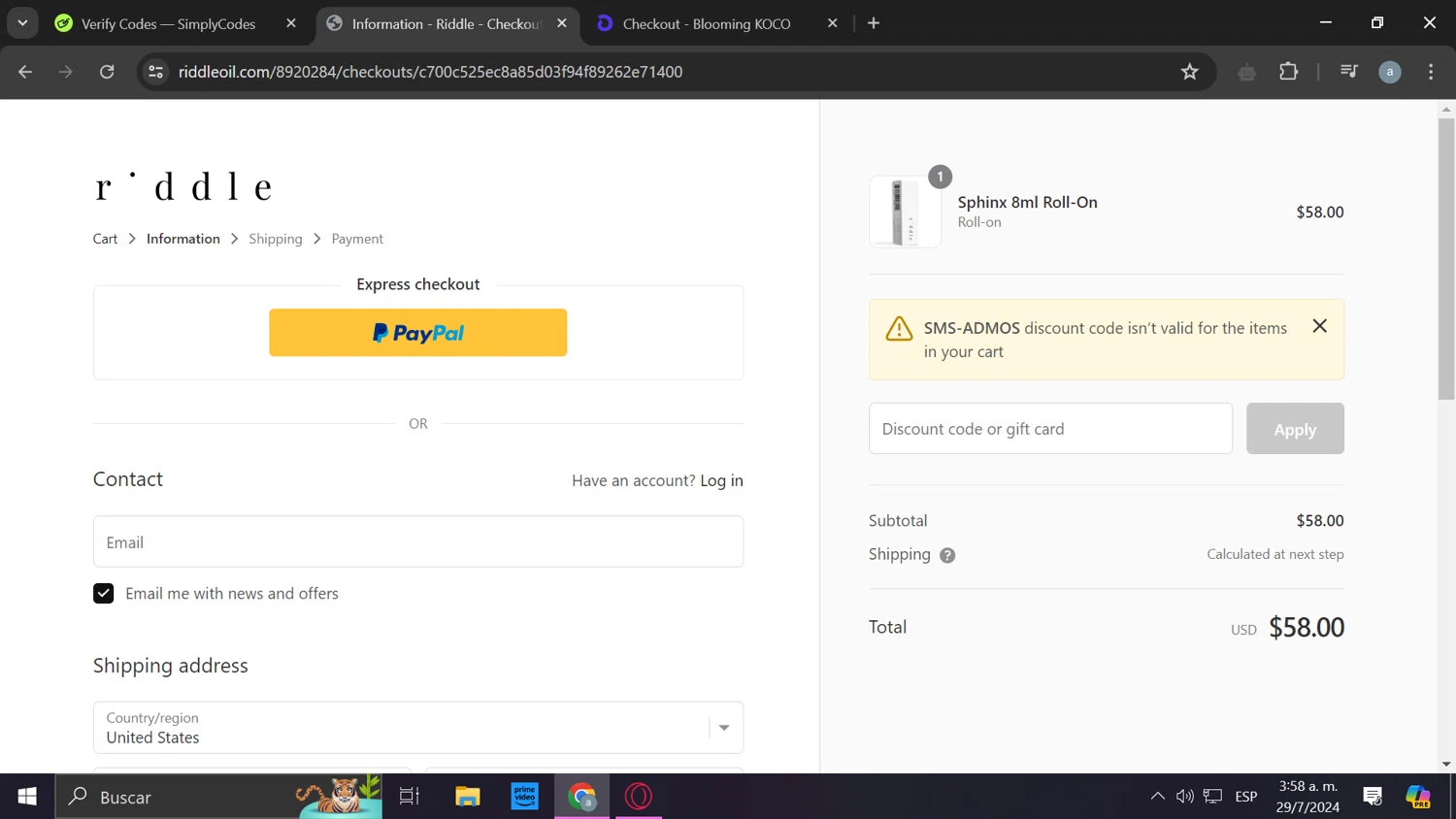Click the page vertical scrollbar thumb
The image size is (1456, 819).
(x=1446, y=259)
